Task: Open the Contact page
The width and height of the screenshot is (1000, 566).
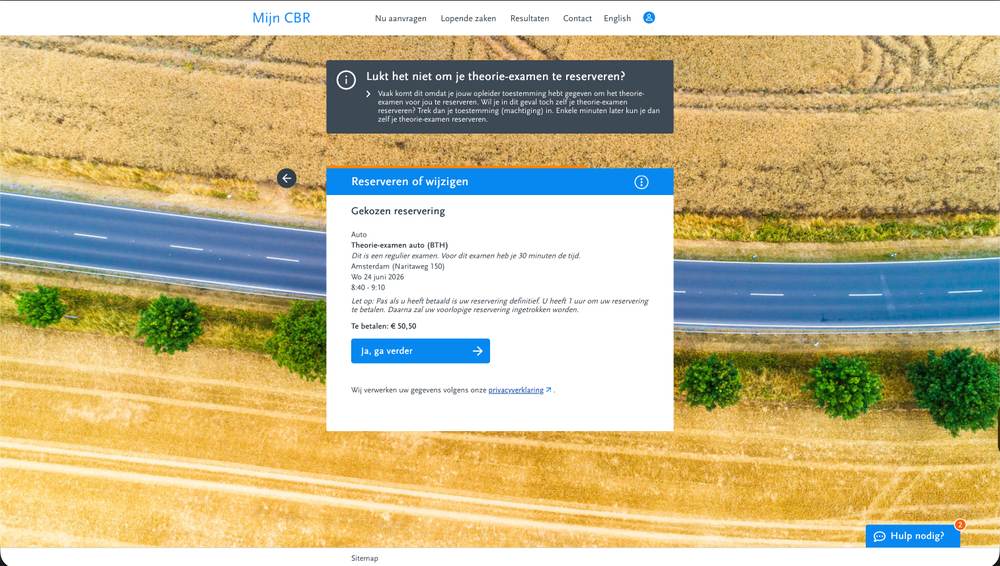Action: pos(577,19)
